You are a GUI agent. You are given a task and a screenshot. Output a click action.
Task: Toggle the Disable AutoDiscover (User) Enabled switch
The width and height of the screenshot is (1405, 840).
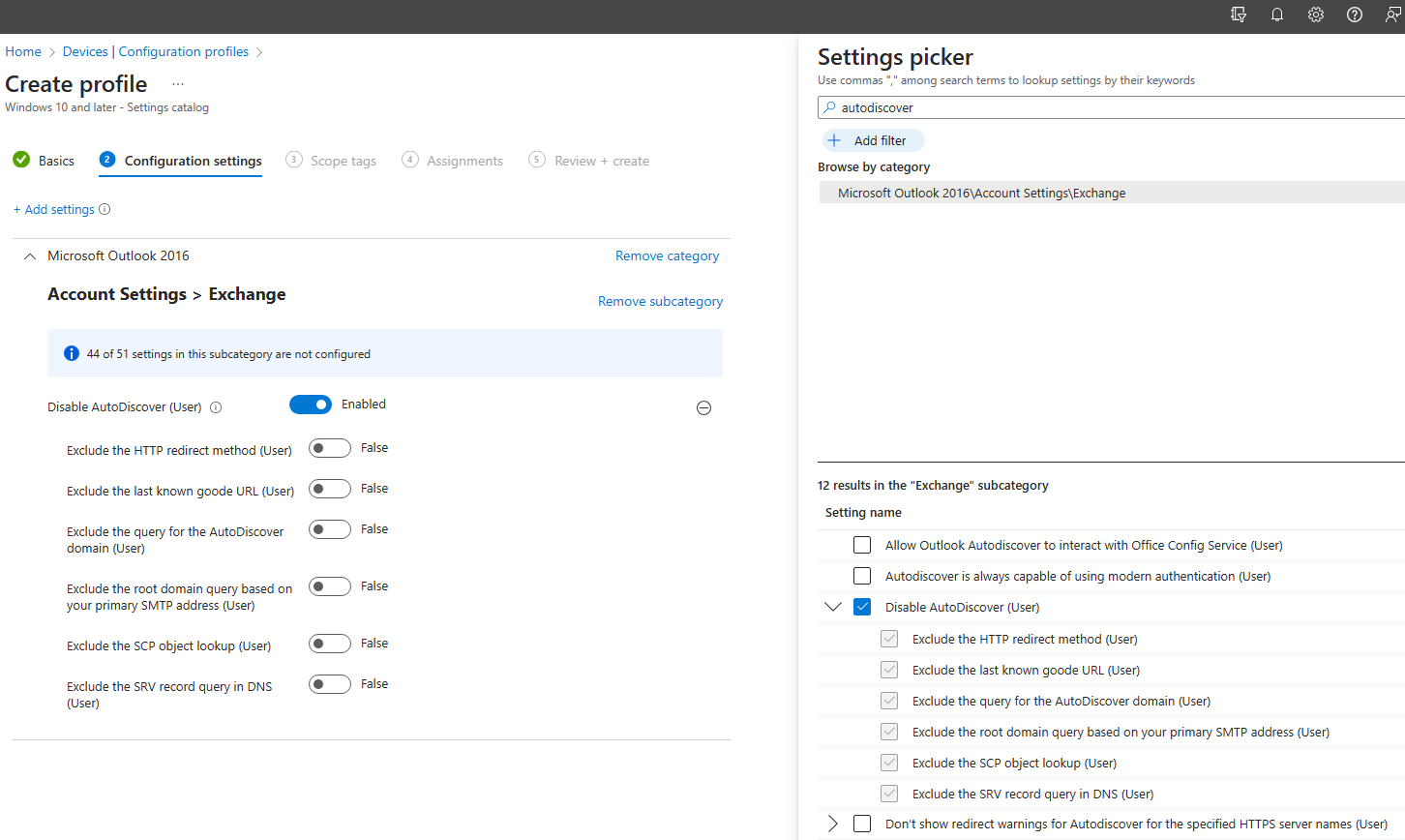coord(311,405)
